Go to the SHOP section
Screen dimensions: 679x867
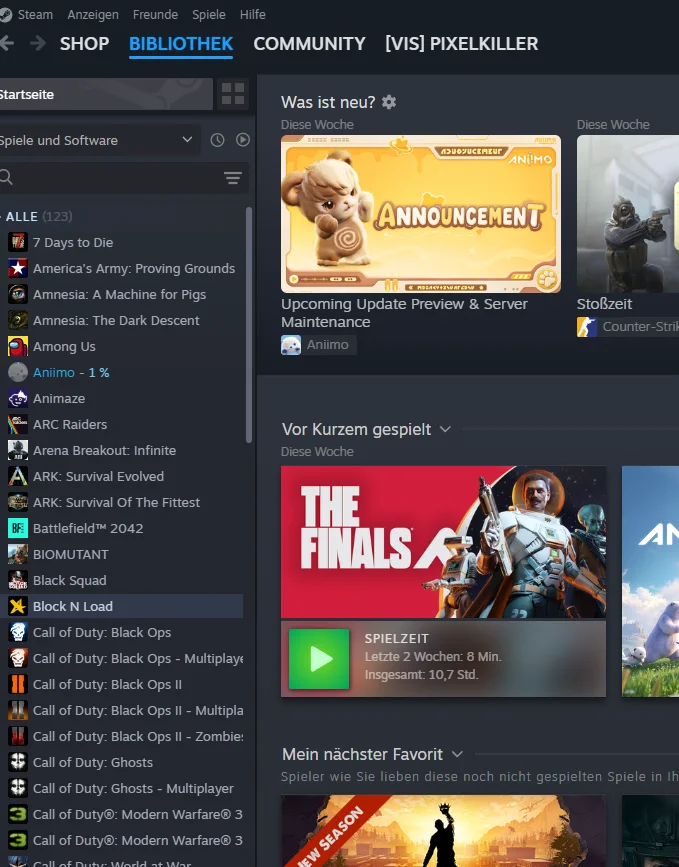point(85,44)
